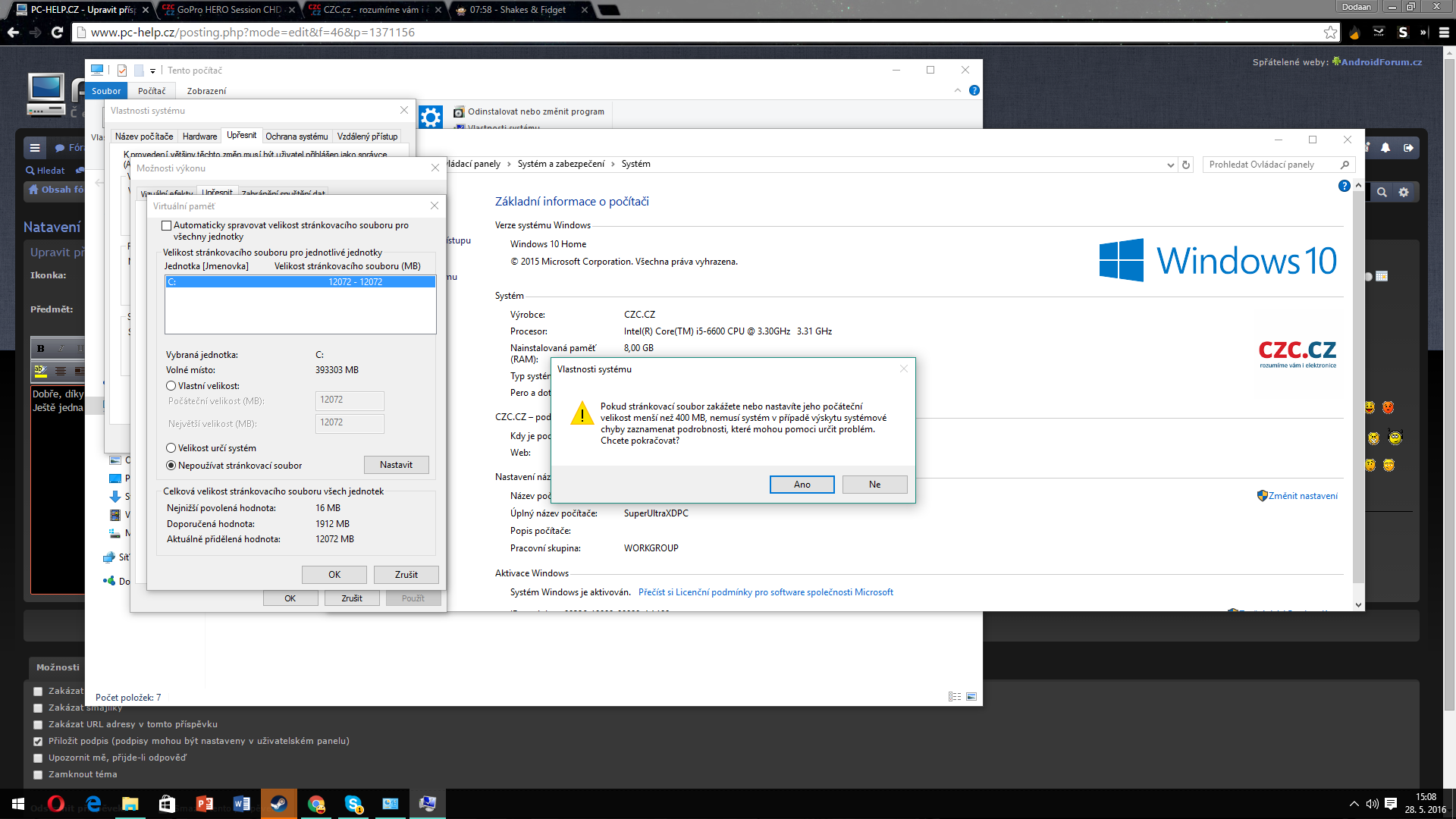This screenshot has width=1456, height=819.
Task: Confirm the warning with Ano
Action: point(802,485)
